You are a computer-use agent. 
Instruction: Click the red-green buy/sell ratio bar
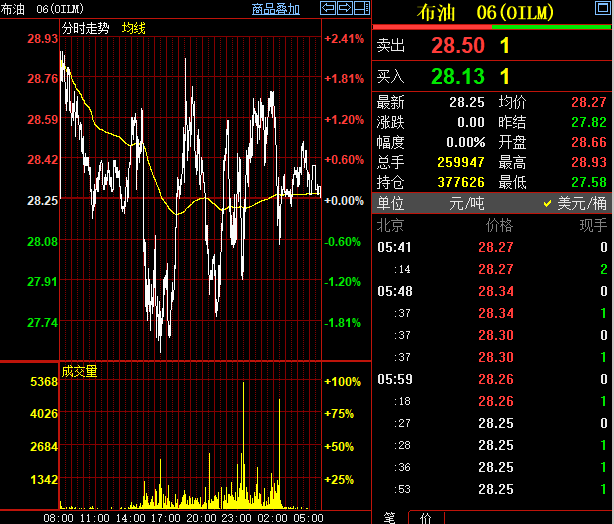(x=491, y=27)
